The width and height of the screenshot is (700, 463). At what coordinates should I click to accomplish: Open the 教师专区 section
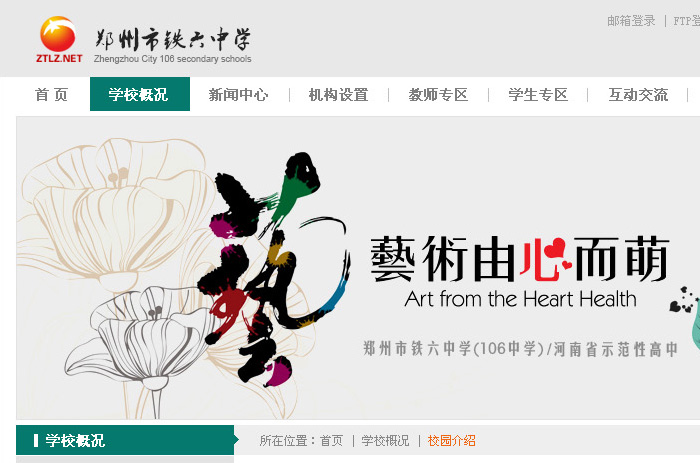pyautogui.click(x=438, y=94)
